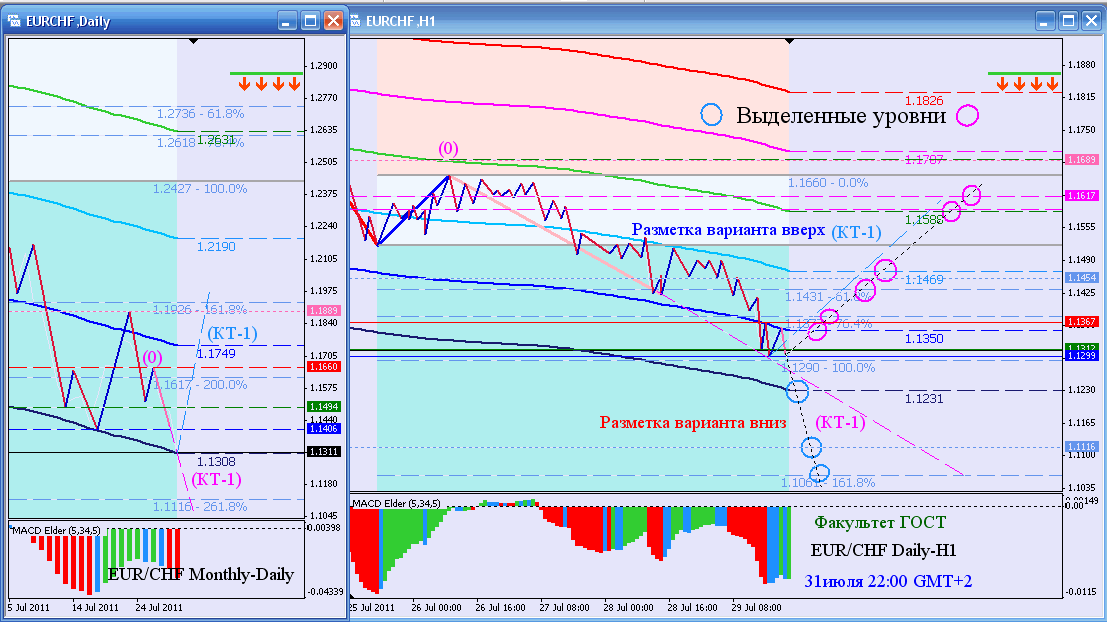Click the magenta 1.1617 price tag in H1 chart
The height and width of the screenshot is (622, 1107).
[x=1082, y=196]
